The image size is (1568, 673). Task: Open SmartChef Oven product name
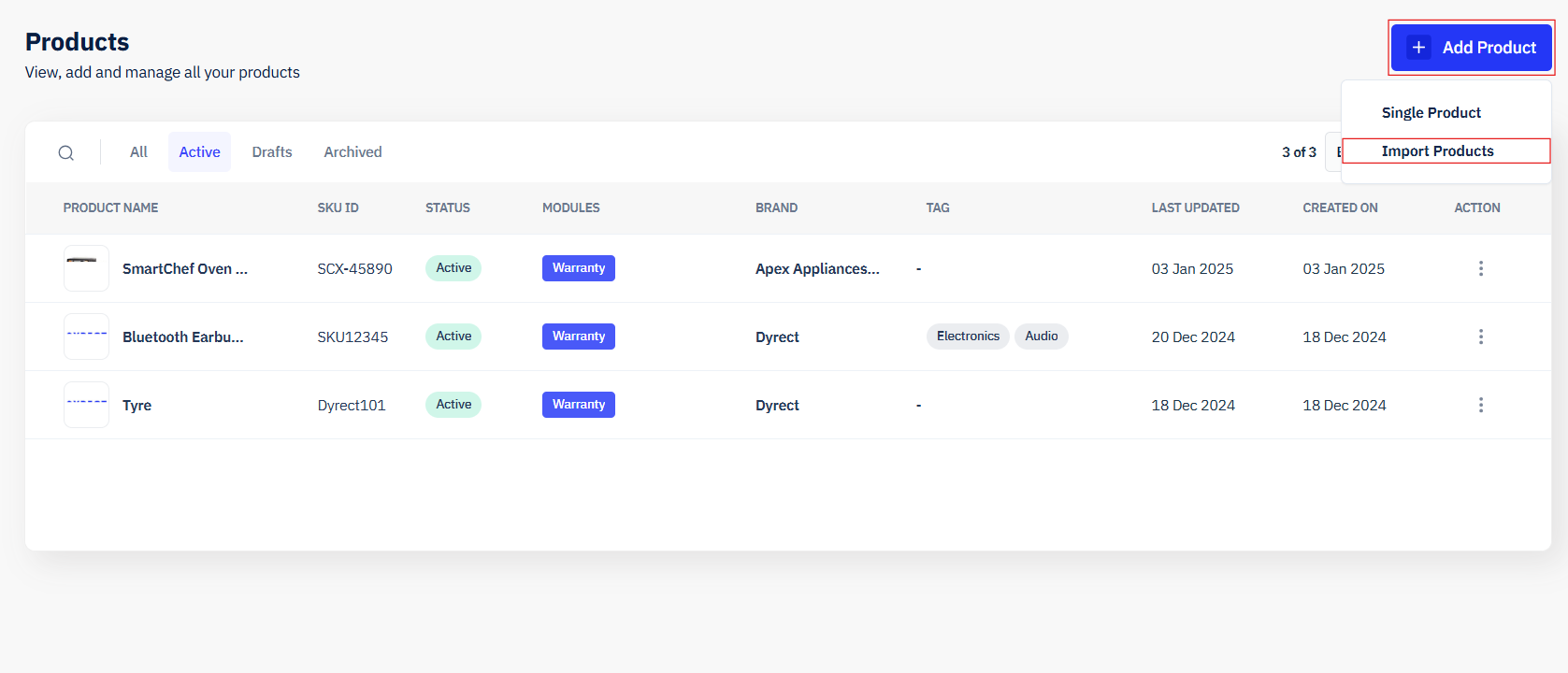coord(185,268)
